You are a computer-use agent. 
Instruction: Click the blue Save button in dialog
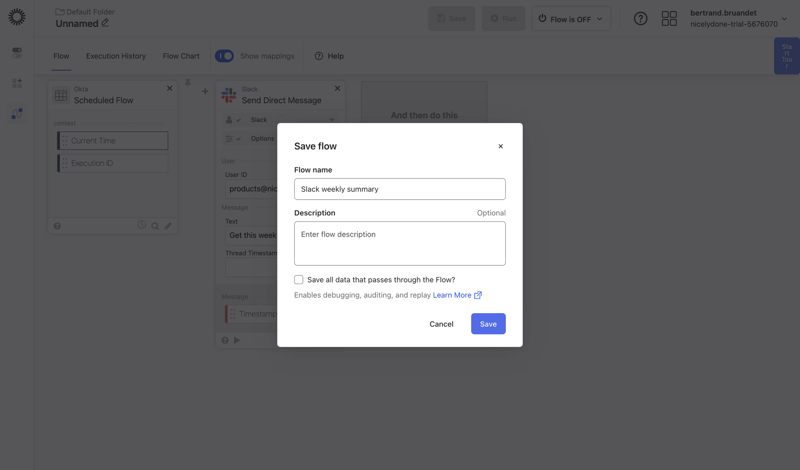[x=488, y=324]
